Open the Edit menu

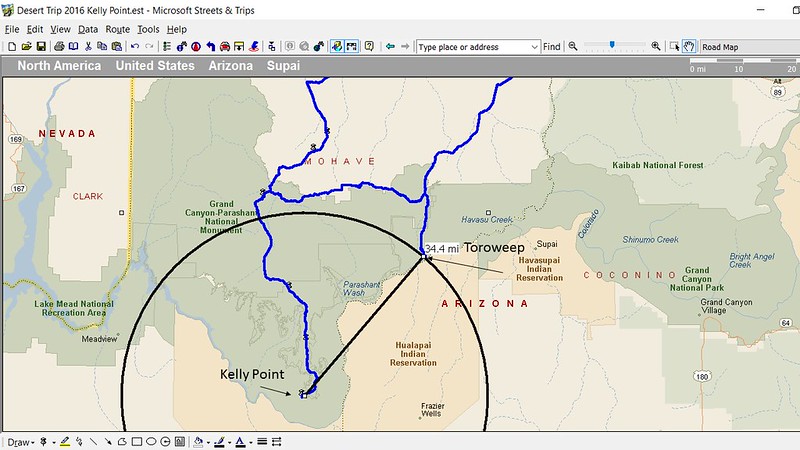tap(35, 29)
